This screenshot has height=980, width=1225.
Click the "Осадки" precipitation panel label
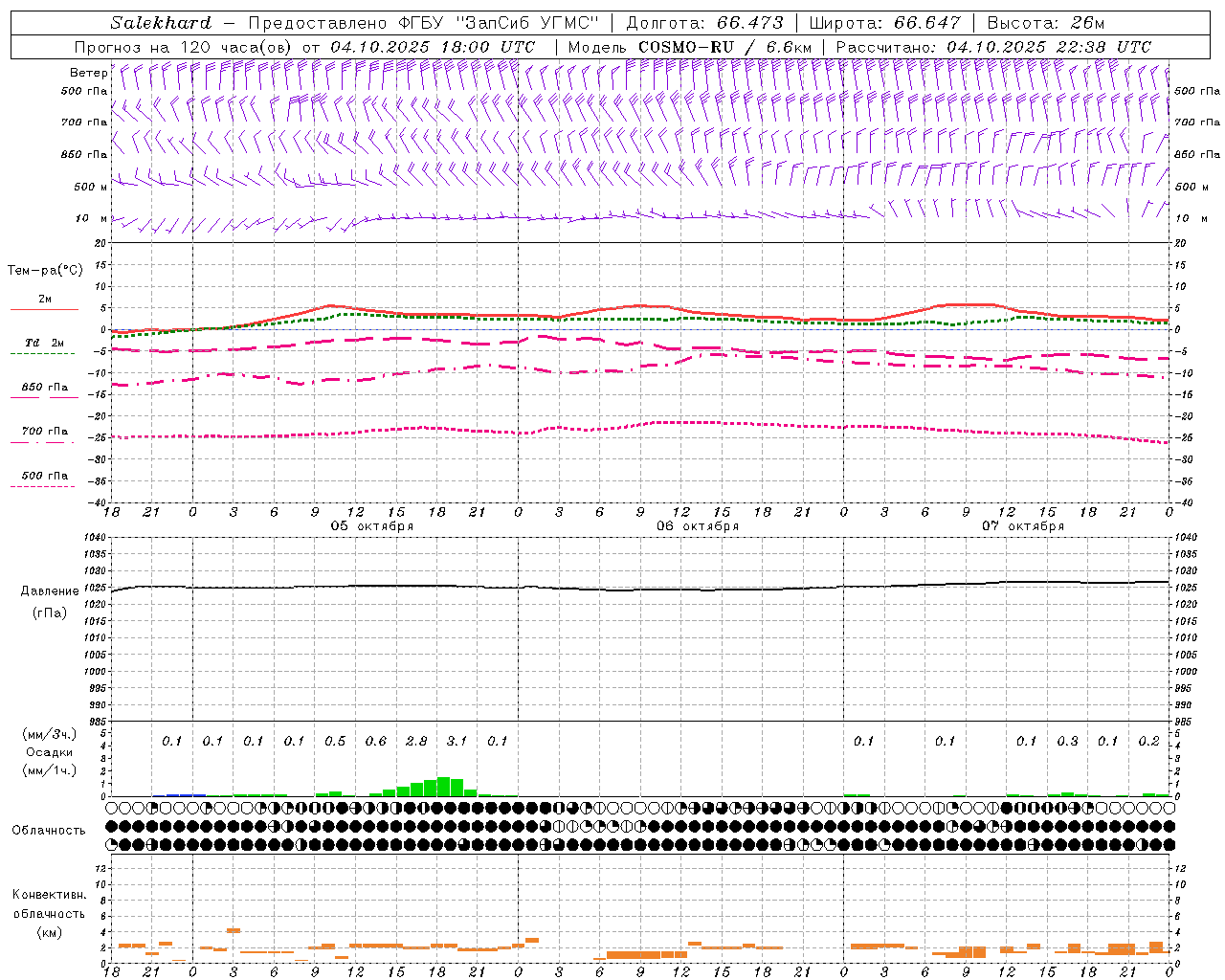pyautogui.click(x=49, y=752)
